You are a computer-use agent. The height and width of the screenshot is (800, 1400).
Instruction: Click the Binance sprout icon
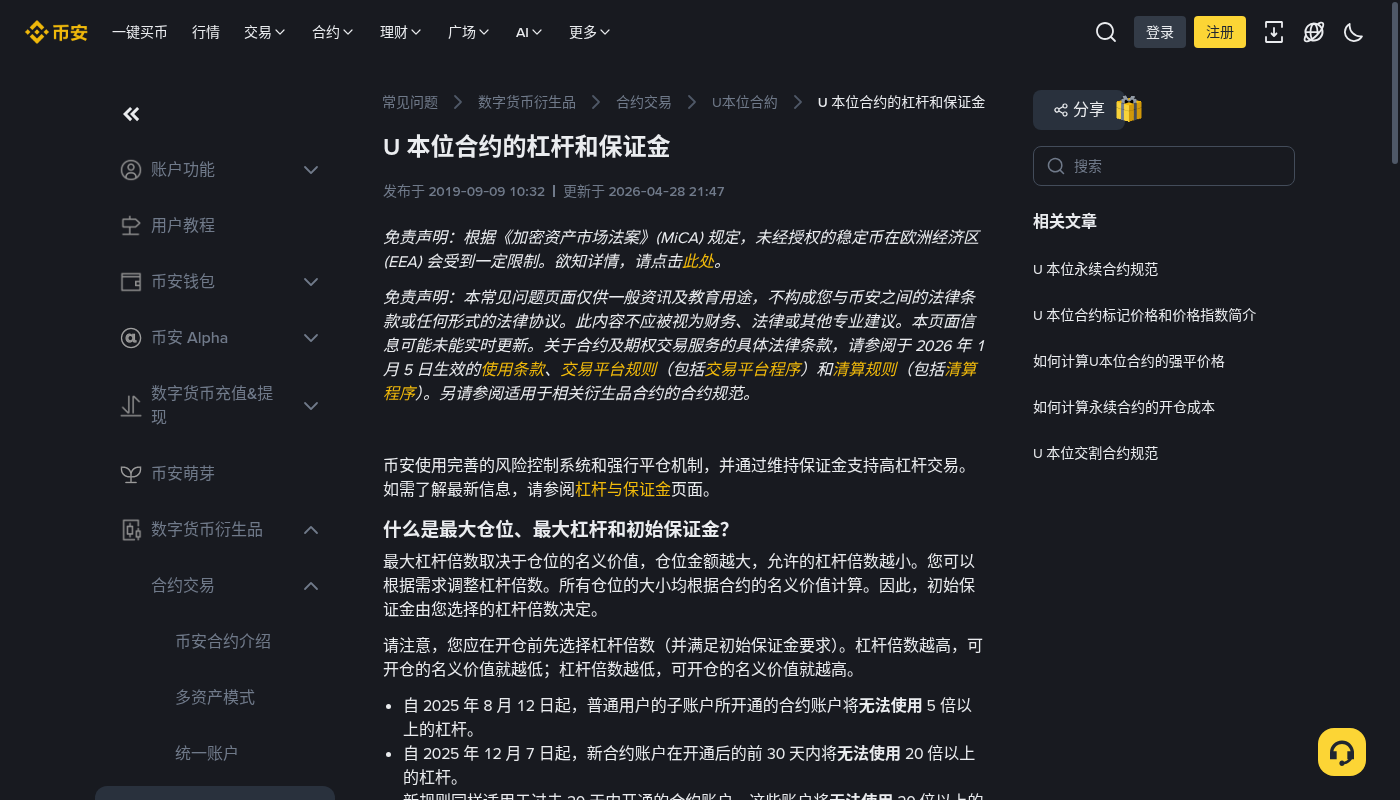click(131, 474)
